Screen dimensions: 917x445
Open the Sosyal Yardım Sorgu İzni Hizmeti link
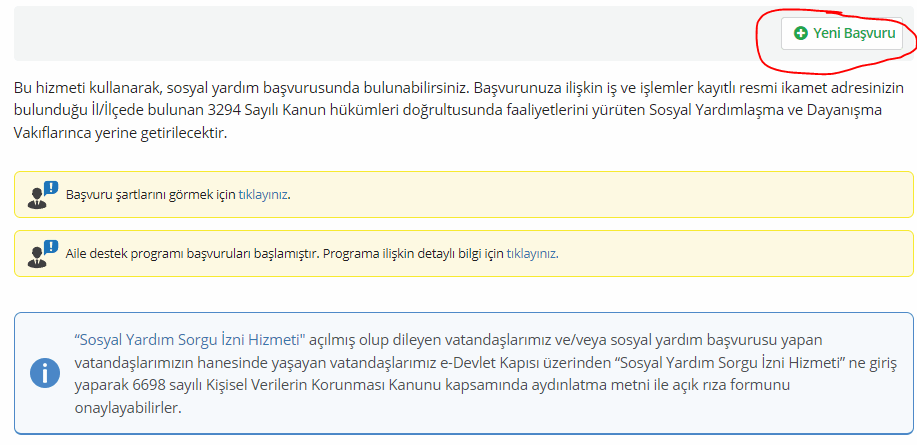pyautogui.click(x=191, y=340)
